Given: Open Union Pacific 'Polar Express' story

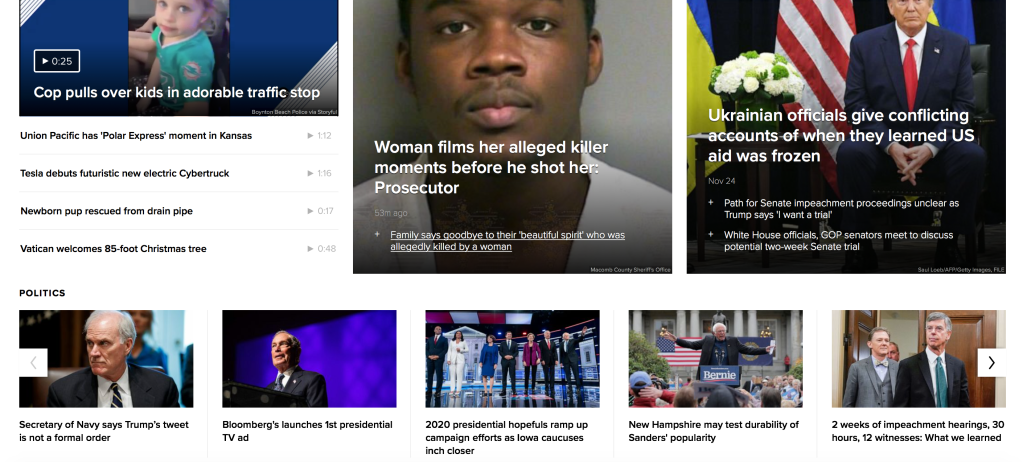Looking at the screenshot, I should click(x=136, y=135).
